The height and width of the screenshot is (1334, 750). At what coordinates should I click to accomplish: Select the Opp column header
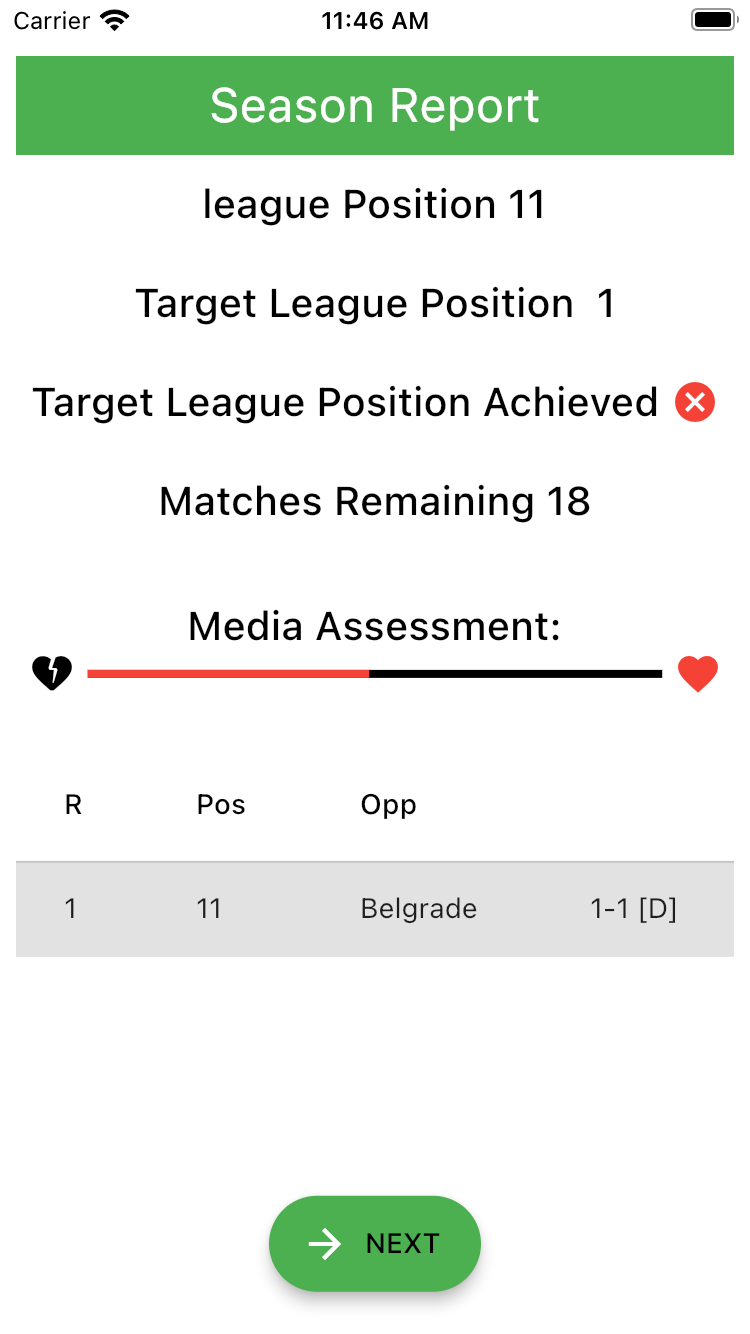click(389, 805)
